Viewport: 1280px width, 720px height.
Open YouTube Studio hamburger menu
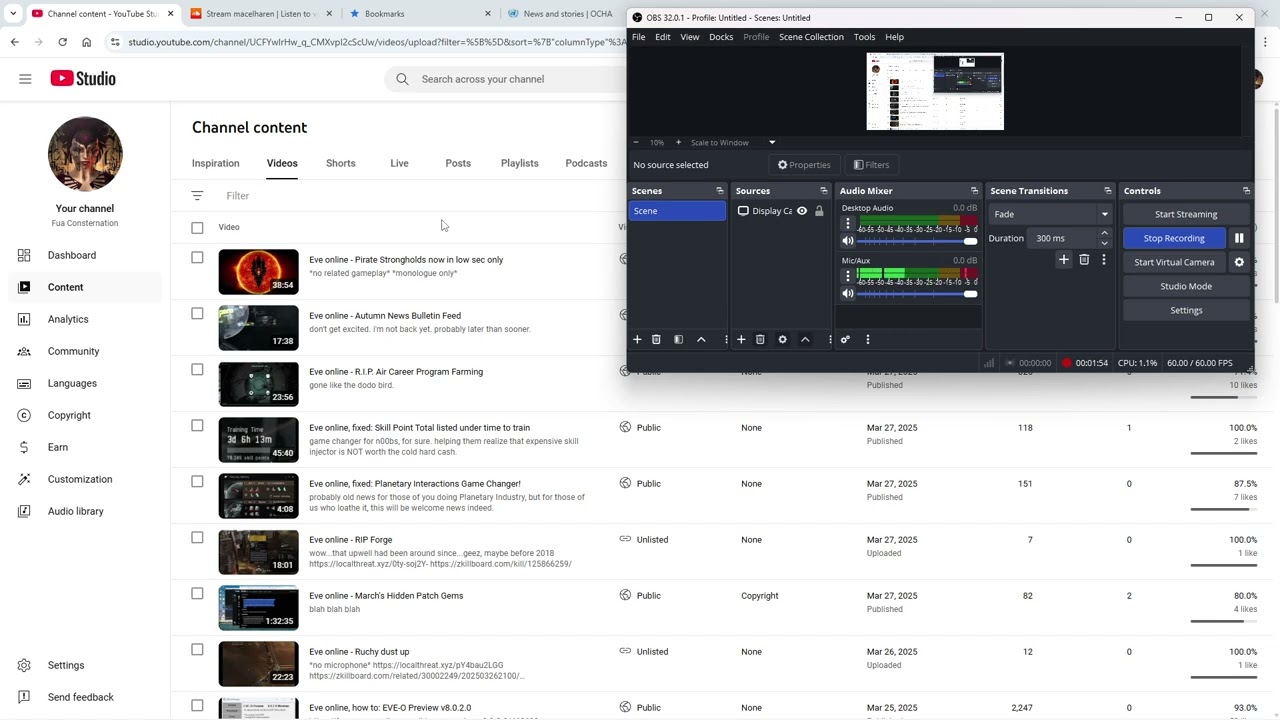pos(25,79)
